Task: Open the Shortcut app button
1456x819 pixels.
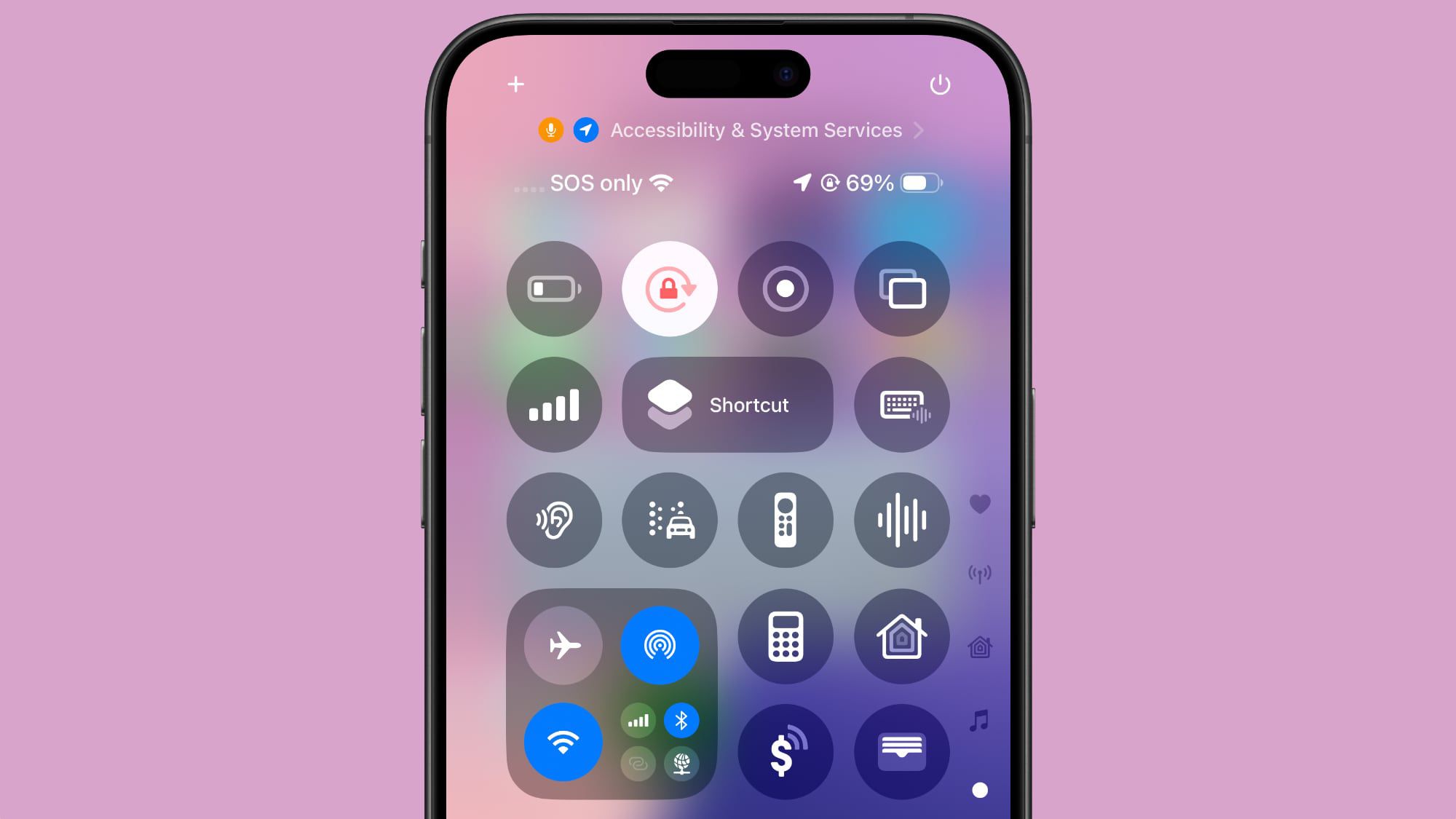Action: click(x=727, y=405)
